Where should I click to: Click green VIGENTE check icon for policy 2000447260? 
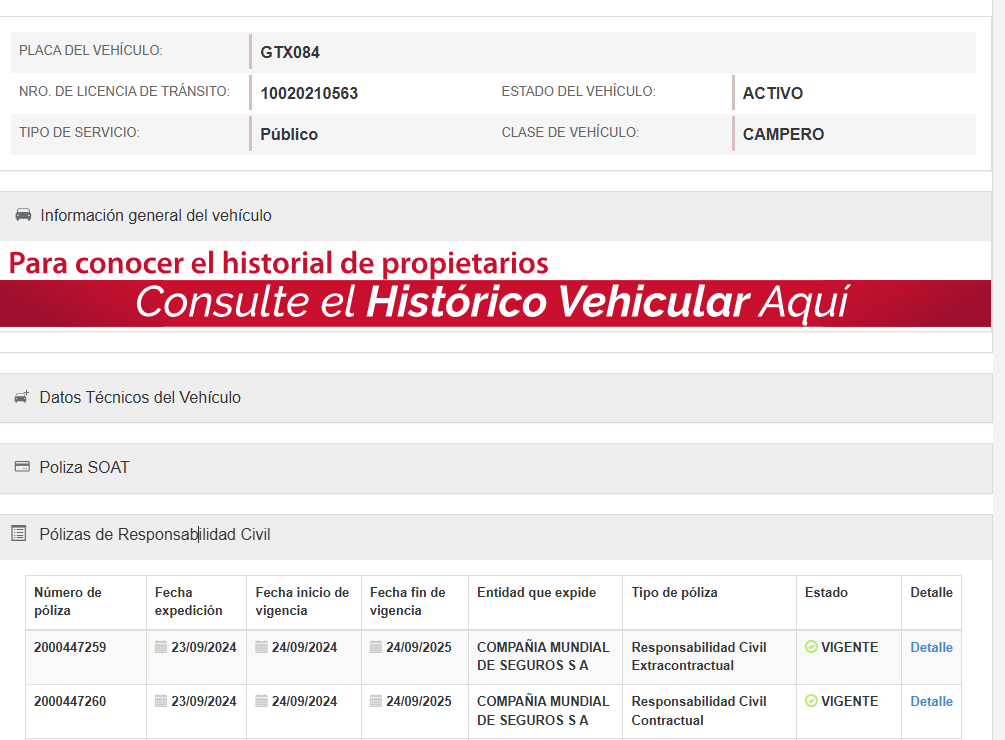point(811,701)
